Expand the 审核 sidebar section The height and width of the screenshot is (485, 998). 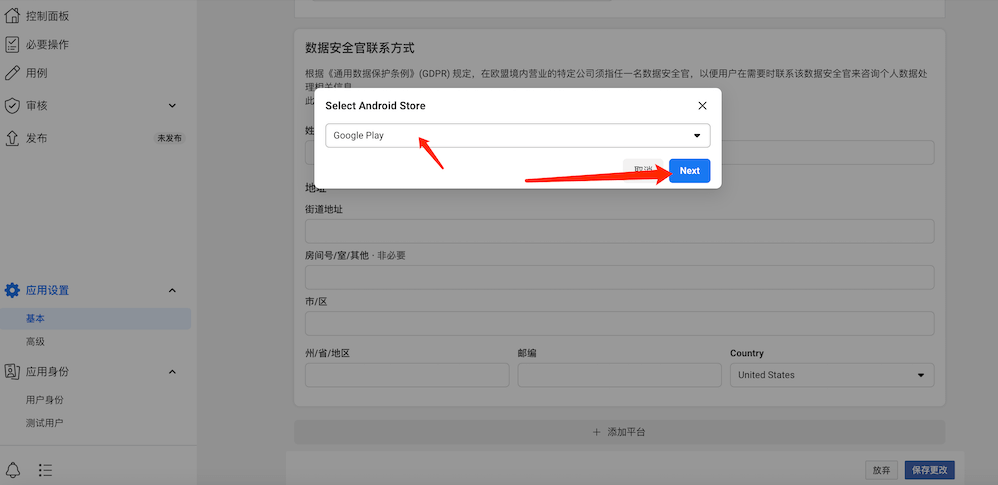[x=172, y=105]
